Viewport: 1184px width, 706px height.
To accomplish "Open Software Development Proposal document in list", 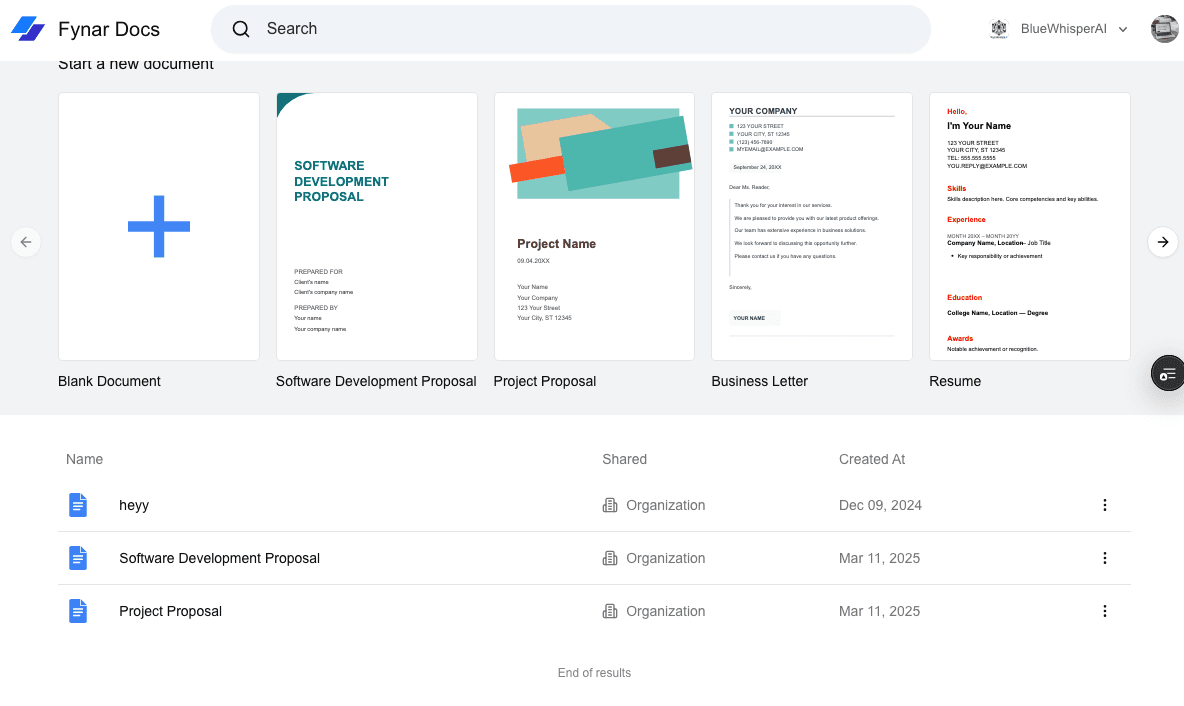I will 220,558.
